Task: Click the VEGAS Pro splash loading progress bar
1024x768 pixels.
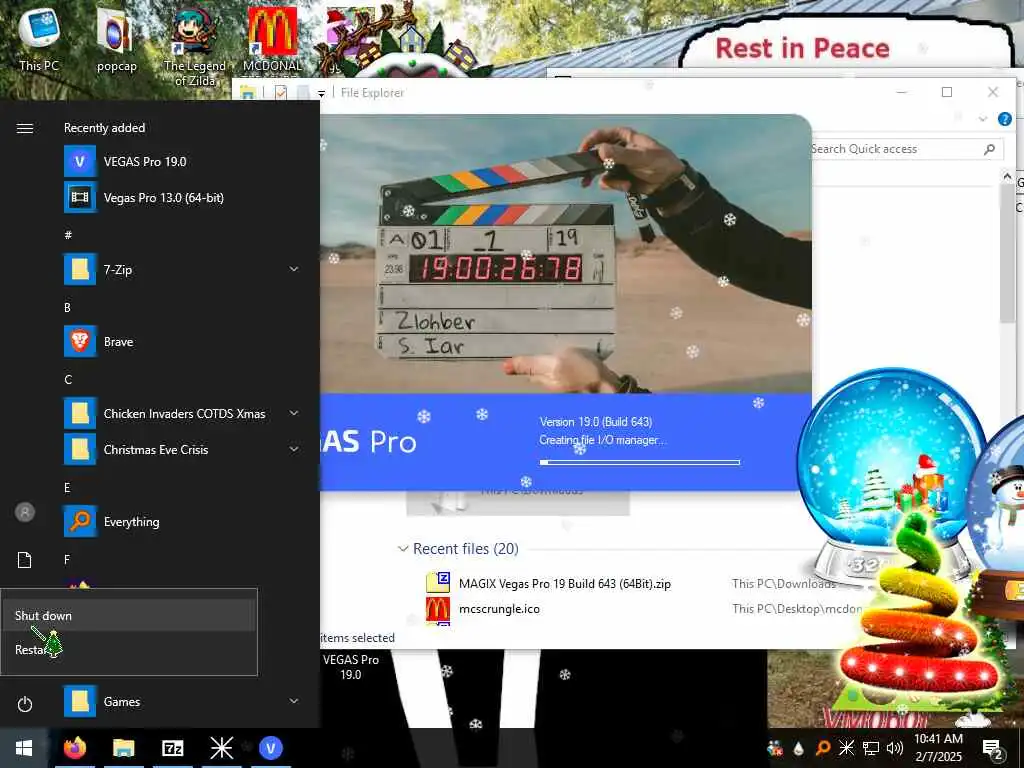Action: point(640,462)
